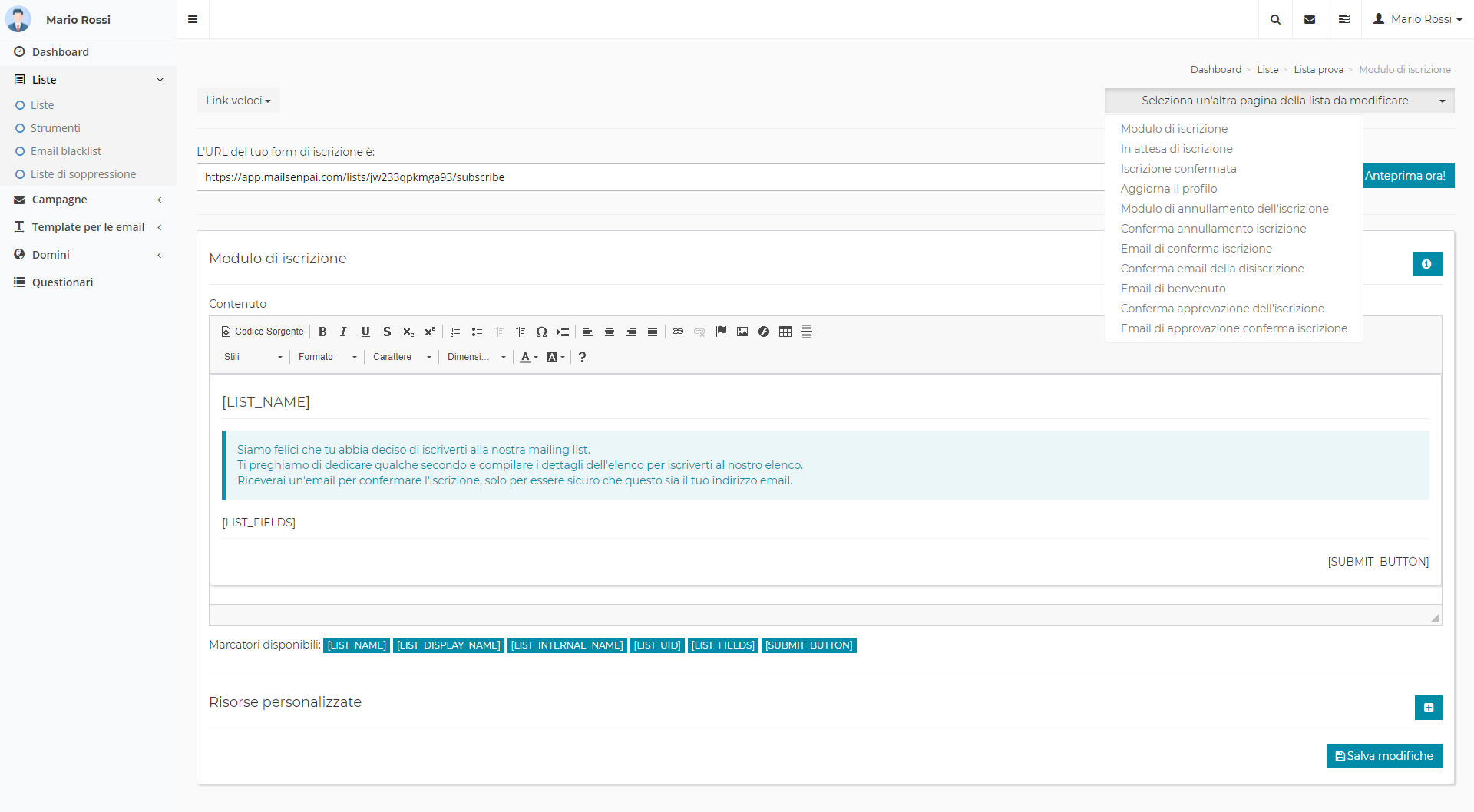
Task: Open the text color picker
Action: (528, 357)
